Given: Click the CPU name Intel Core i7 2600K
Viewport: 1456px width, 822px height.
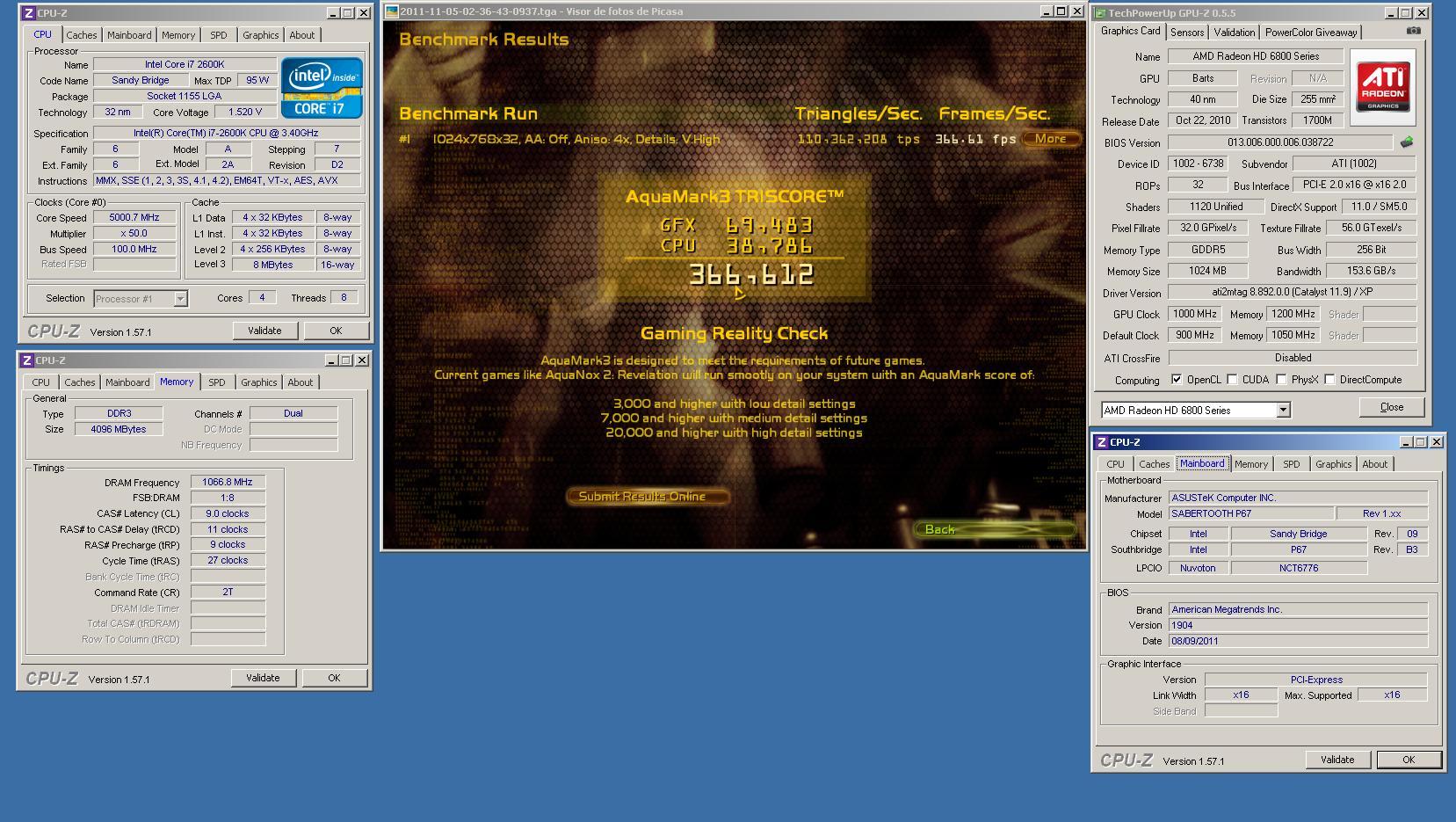Looking at the screenshot, I should 185,64.
